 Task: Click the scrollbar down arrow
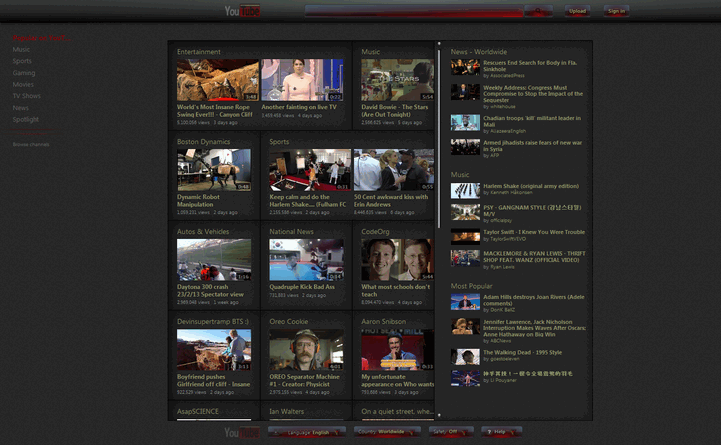[x=439, y=415]
